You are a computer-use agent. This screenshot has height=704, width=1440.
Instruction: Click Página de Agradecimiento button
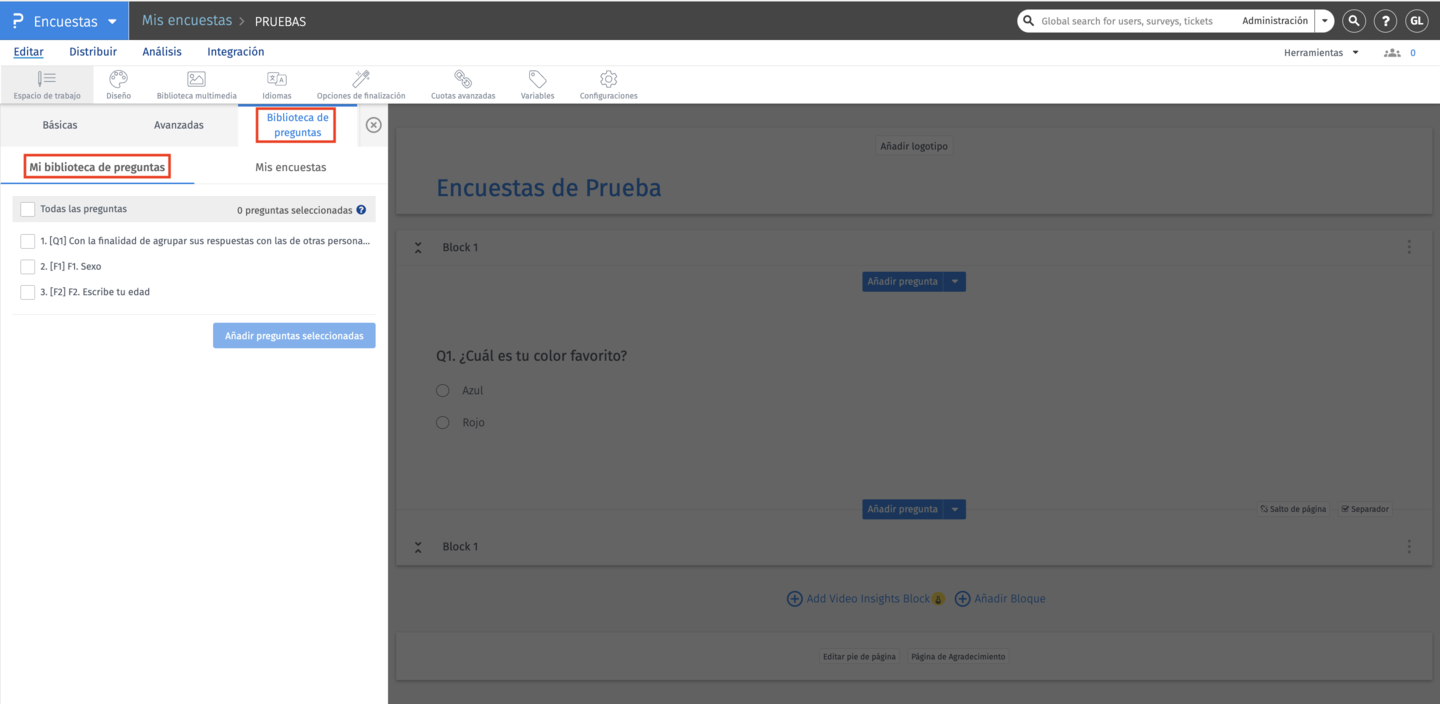point(958,657)
